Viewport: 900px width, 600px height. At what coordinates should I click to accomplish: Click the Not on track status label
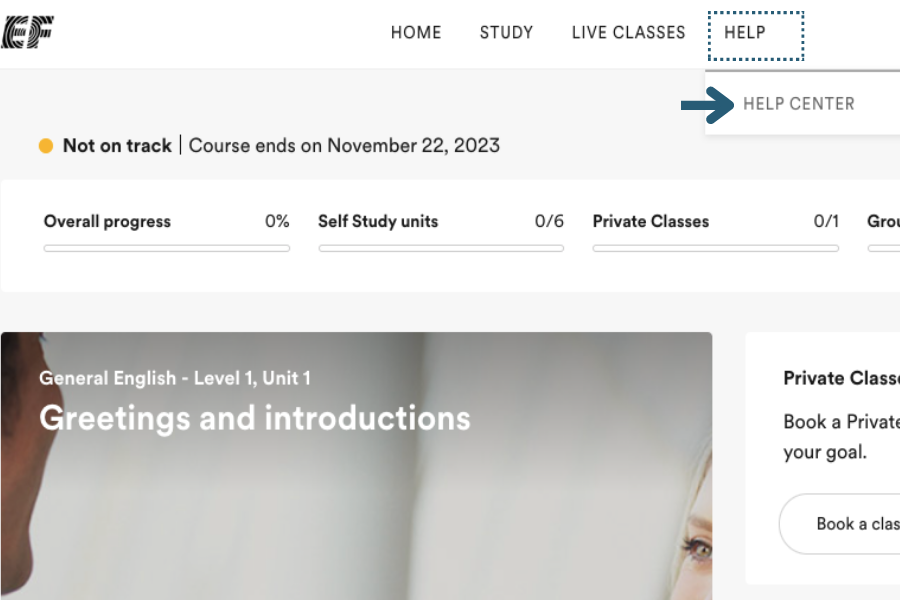[117, 146]
